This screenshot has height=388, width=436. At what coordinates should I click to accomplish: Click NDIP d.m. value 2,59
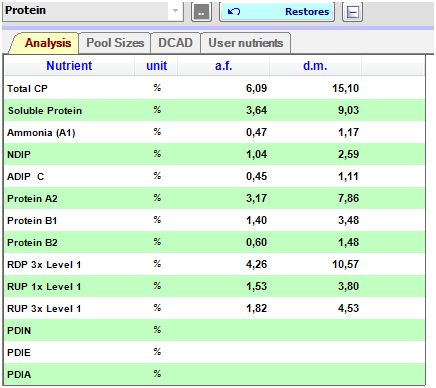tap(348, 154)
